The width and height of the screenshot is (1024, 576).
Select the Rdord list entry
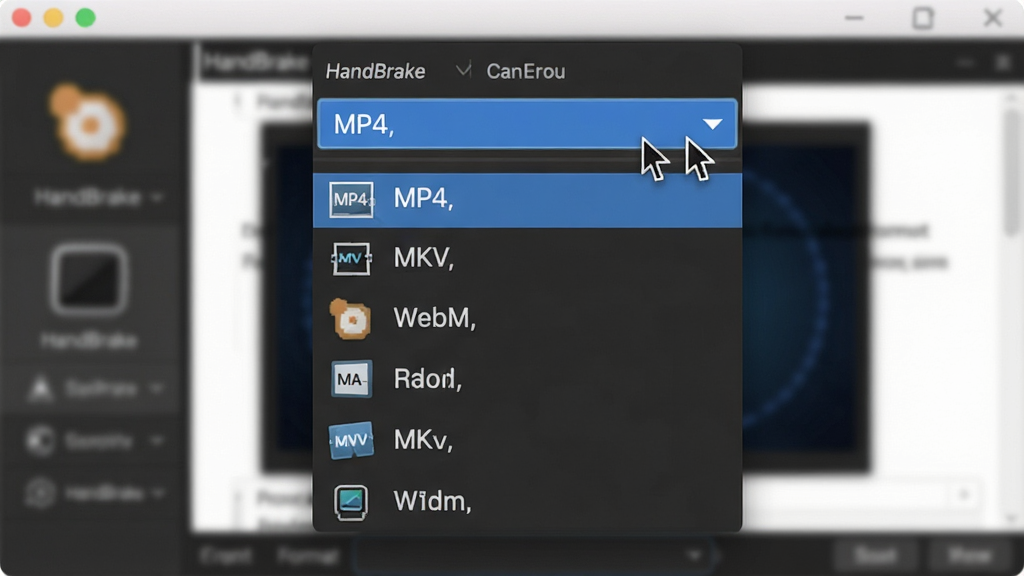point(527,379)
